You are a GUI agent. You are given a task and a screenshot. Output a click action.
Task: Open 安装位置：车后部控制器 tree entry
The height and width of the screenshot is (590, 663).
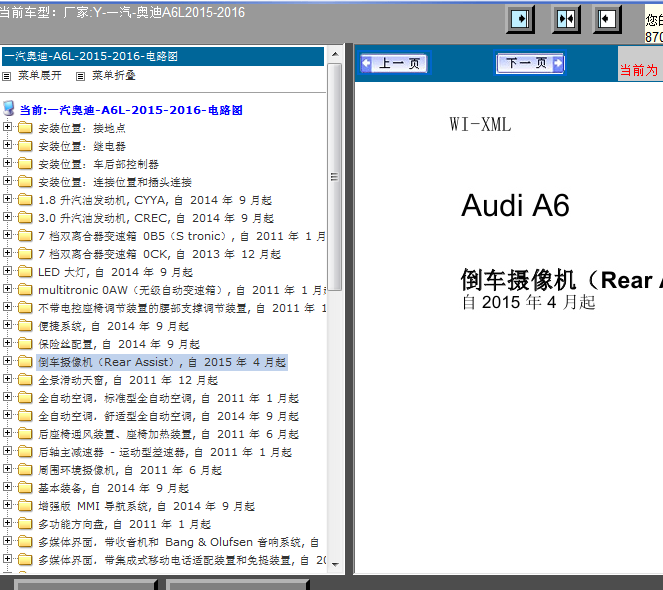coord(99,164)
